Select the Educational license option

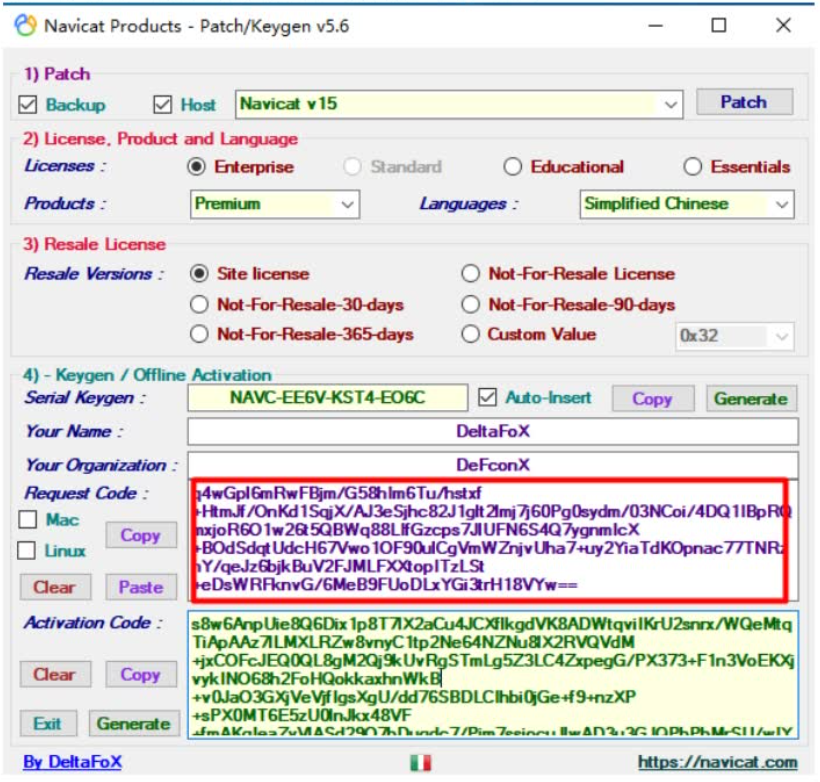click(x=512, y=167)
